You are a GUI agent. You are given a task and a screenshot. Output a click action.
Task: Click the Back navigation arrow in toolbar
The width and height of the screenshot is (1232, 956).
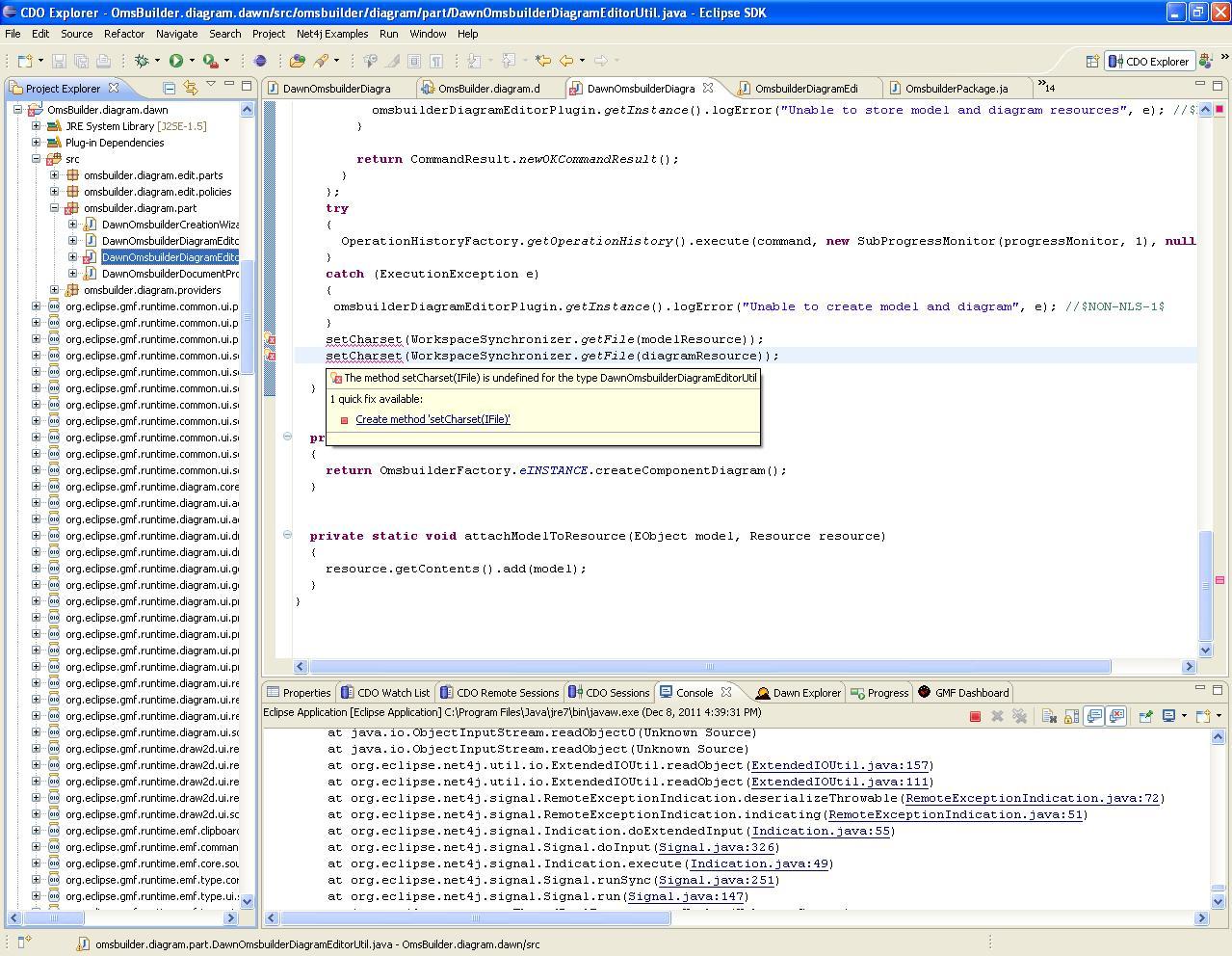(x=567, y=61)
